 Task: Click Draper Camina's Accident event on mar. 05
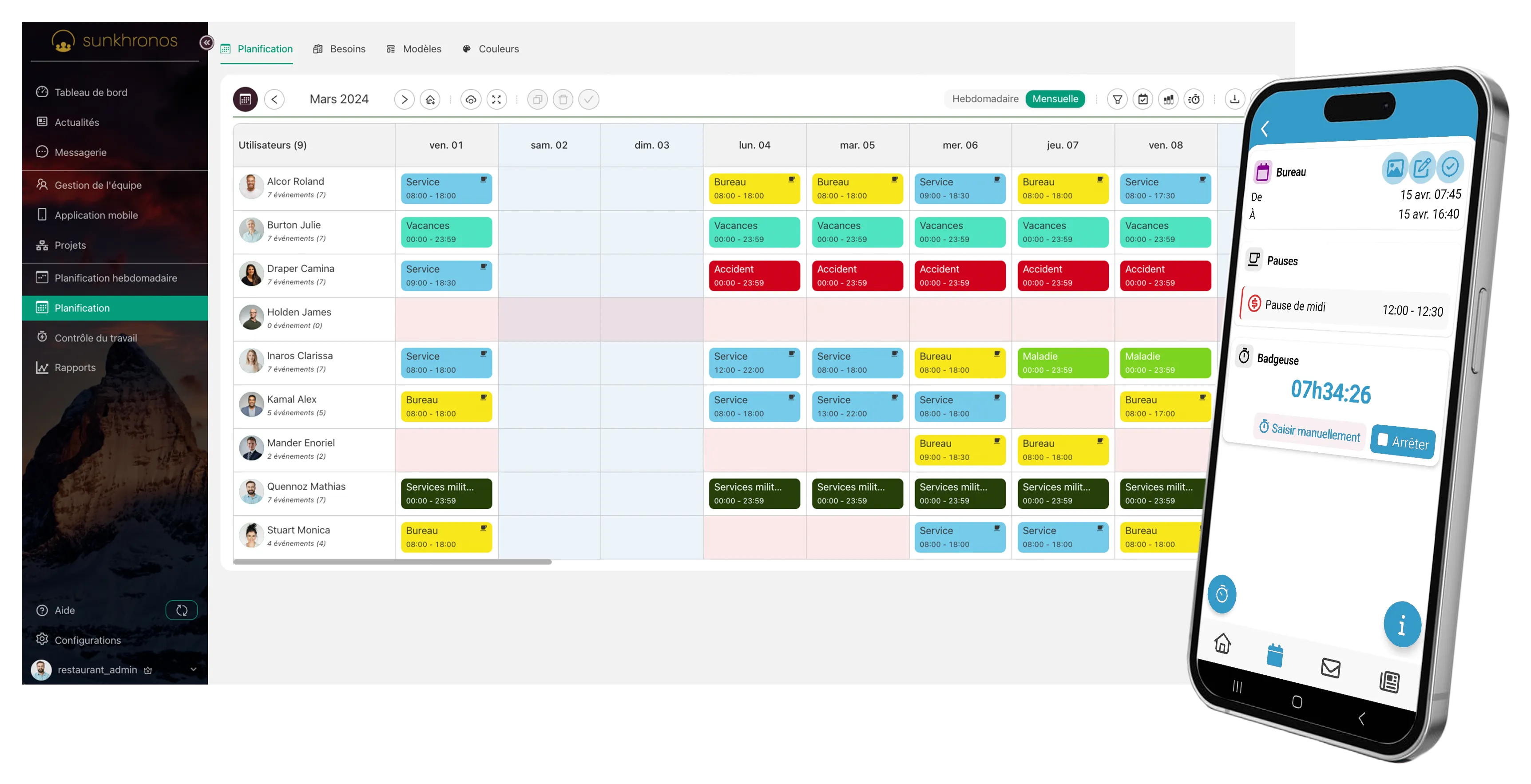point(857,276)
